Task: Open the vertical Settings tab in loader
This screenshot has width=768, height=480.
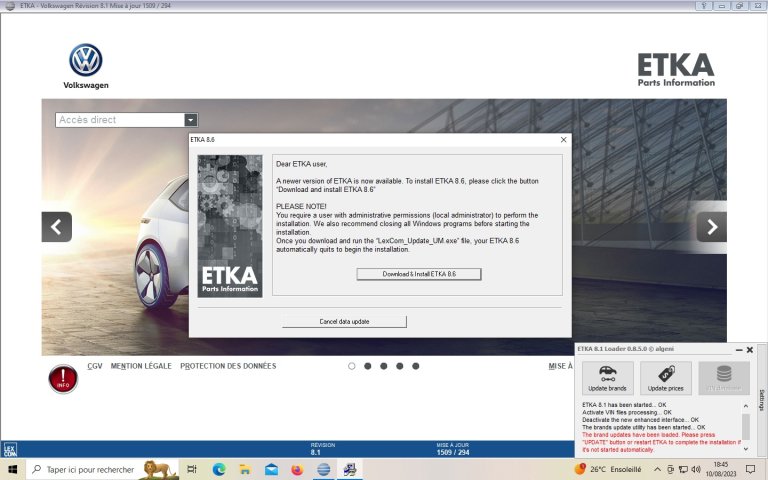Action: [x=762, y=400]
